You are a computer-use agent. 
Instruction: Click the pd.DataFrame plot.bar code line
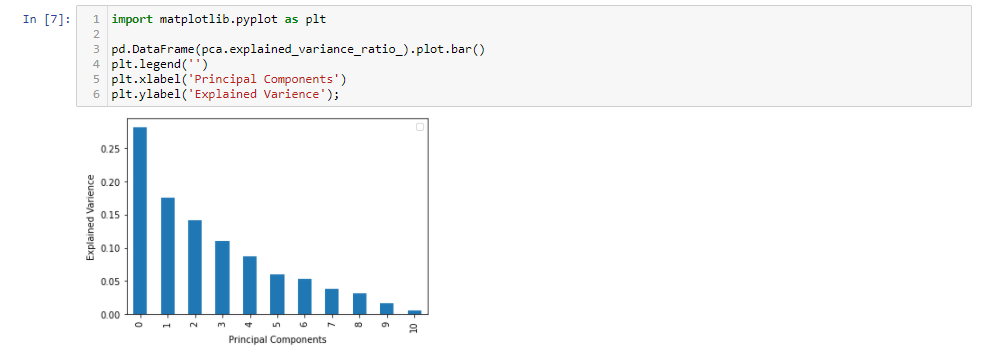[298, 49]
